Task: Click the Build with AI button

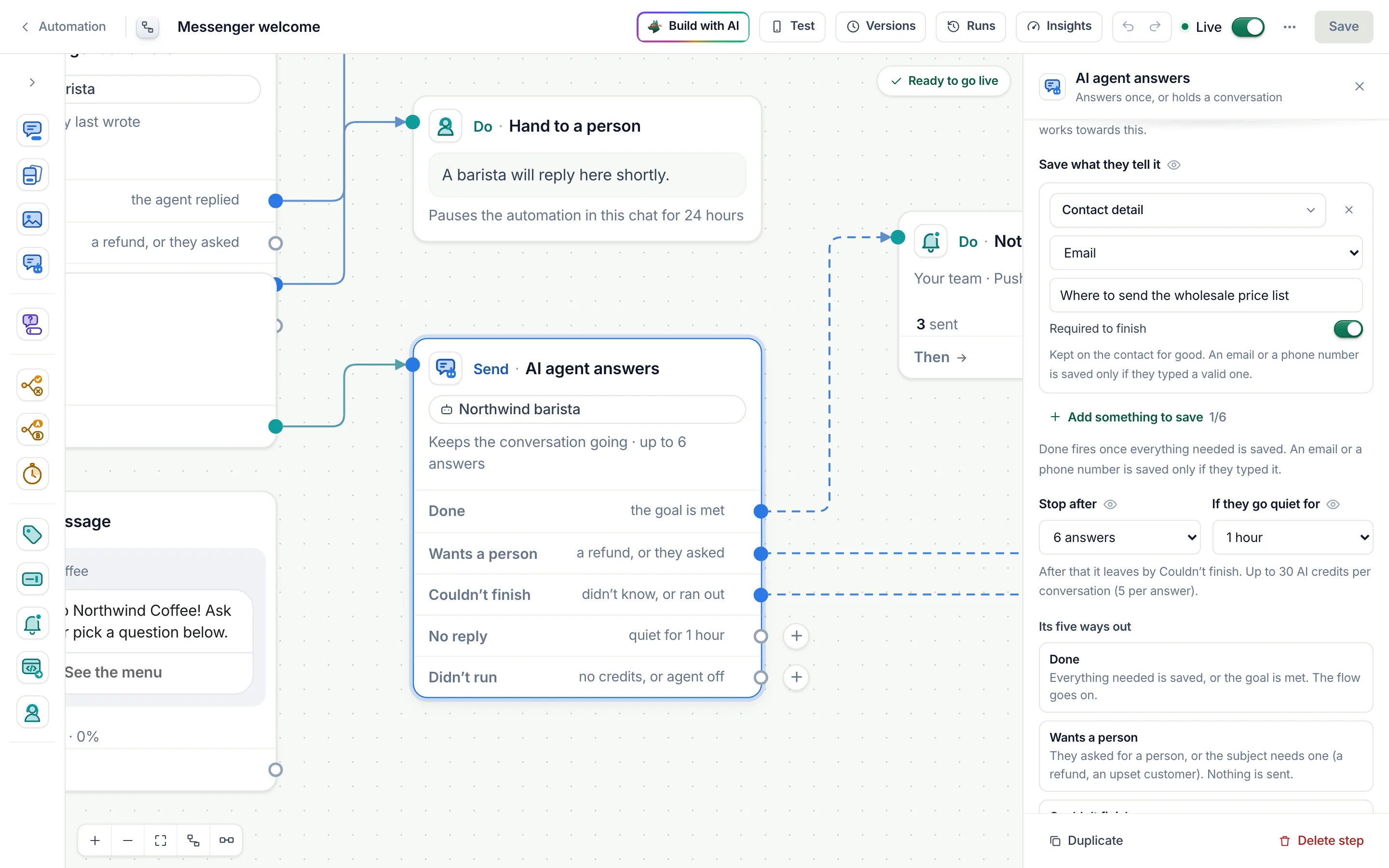Action: pos(693,27)
